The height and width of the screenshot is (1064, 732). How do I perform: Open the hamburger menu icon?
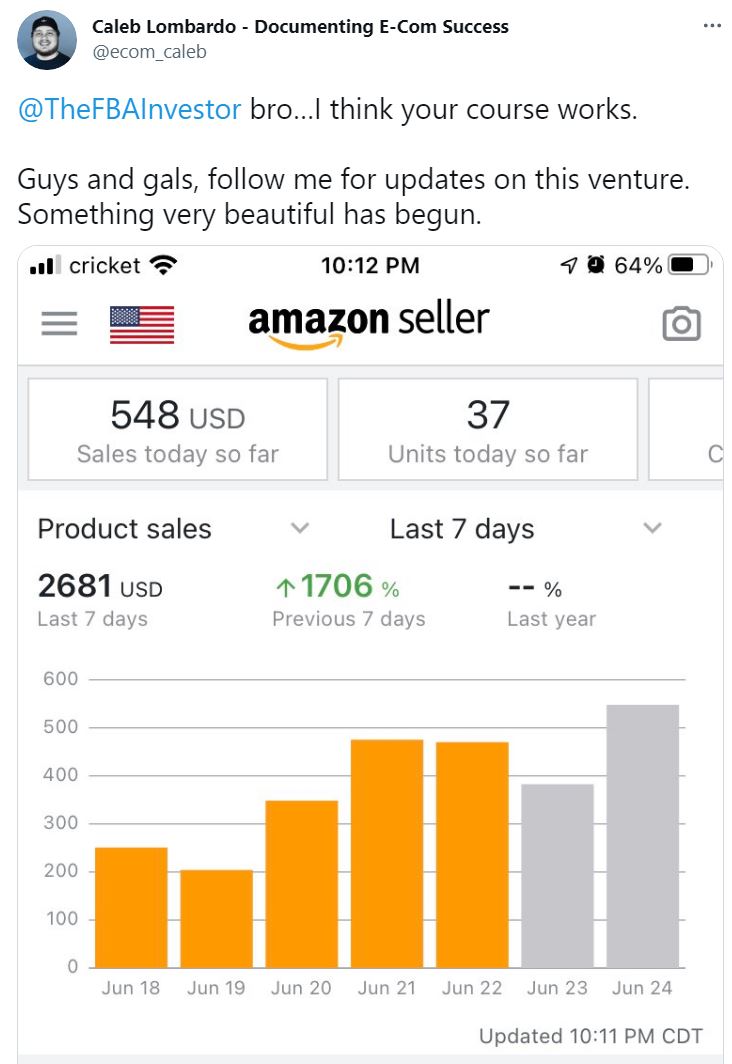click(x=59, y=324)
